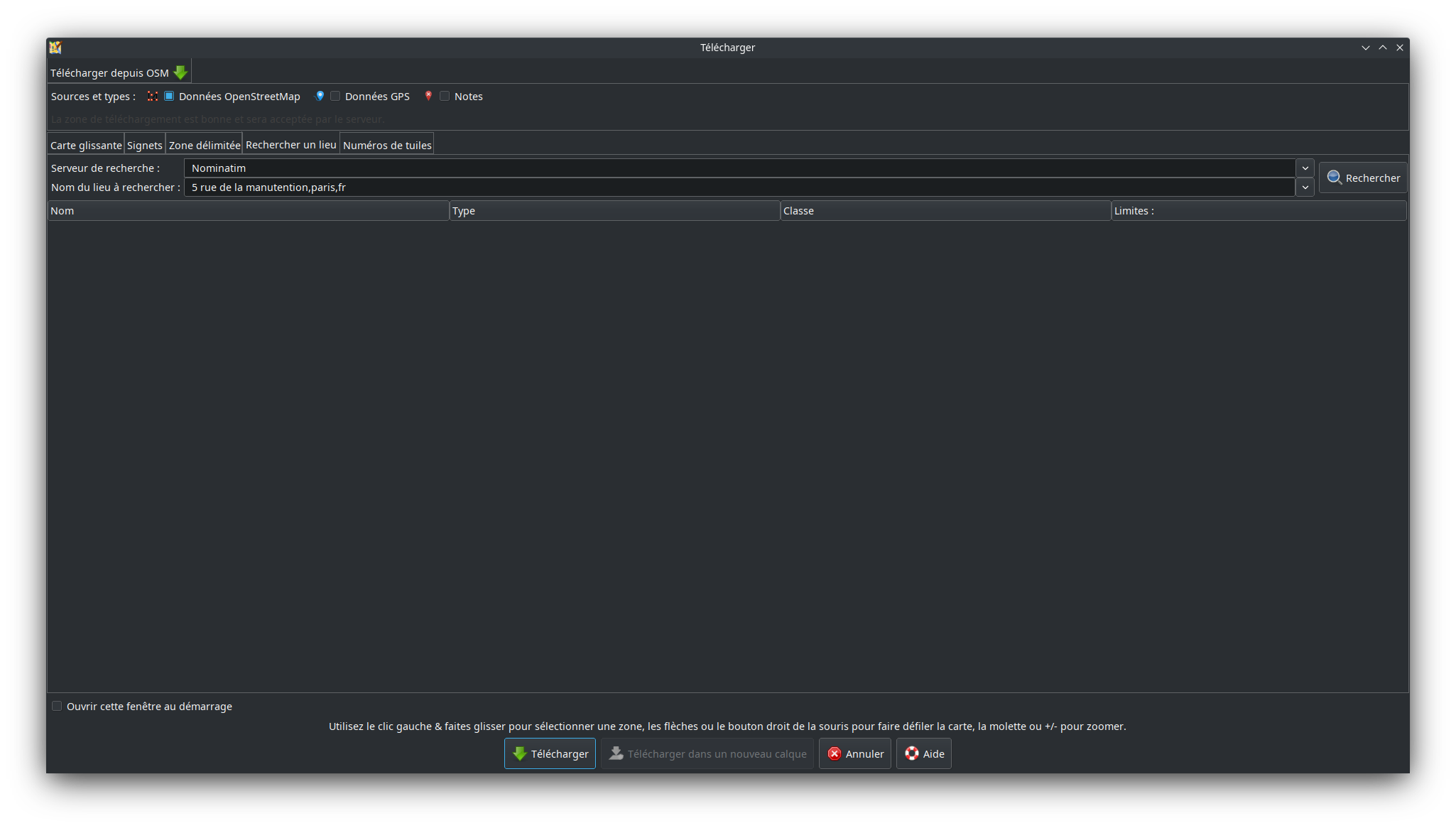Image resolution: width=1456 pixels, height=828 pixels.
Task: Click the Aide lifebuoy help button
Action: tap(923, 753)
